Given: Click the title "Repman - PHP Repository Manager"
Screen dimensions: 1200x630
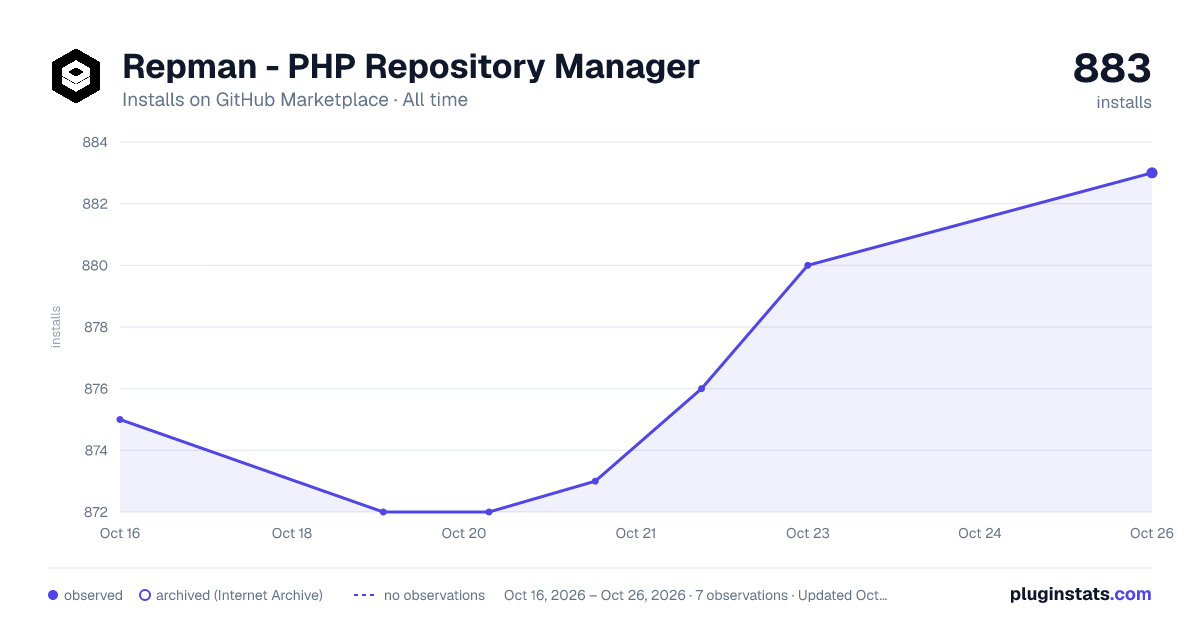Looking at the screenshot, I should 411,67.
